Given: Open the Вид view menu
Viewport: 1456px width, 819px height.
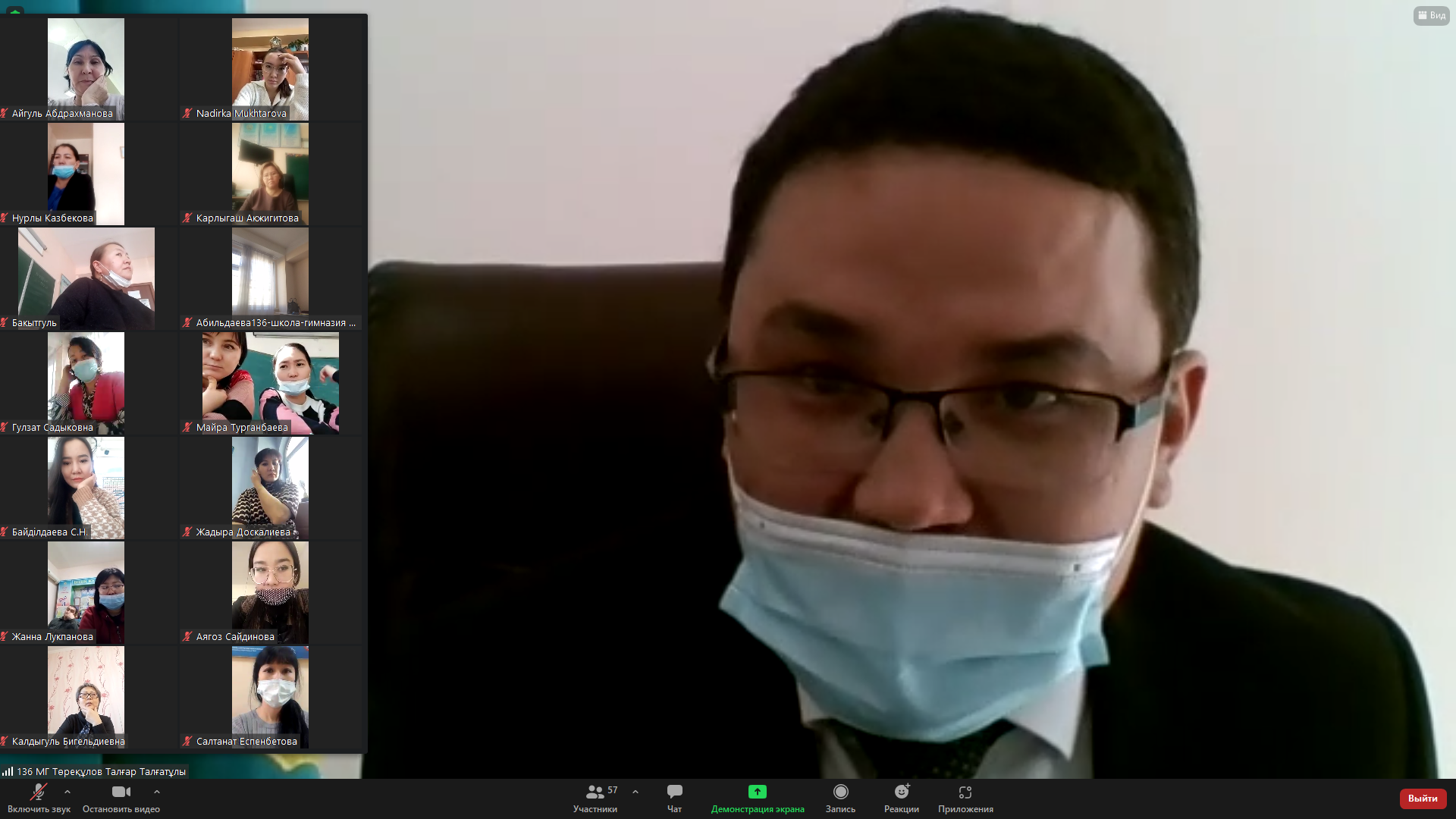Looking at the screenshot, I should pos(1431,15).
